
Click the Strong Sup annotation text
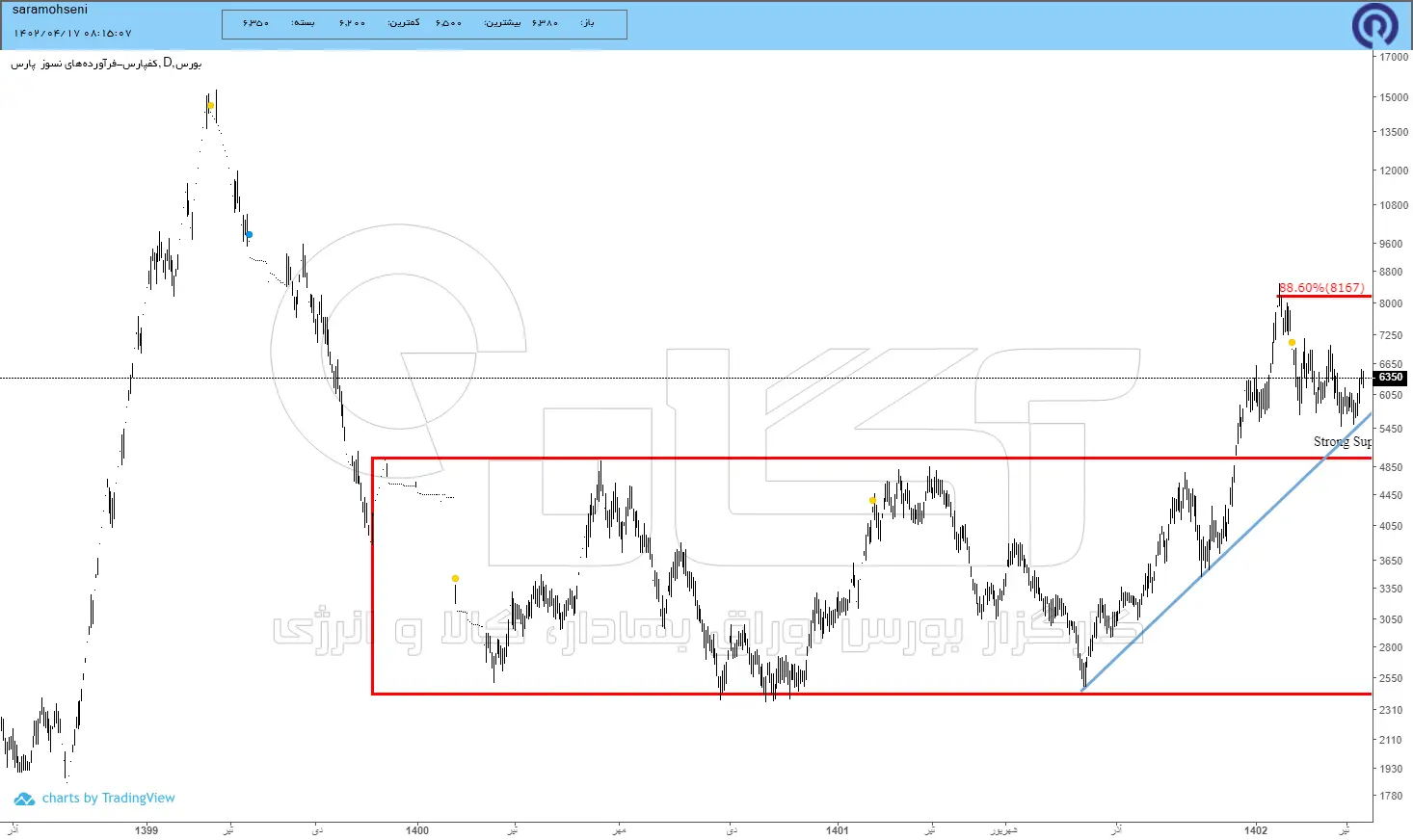tap(1342, 441)
